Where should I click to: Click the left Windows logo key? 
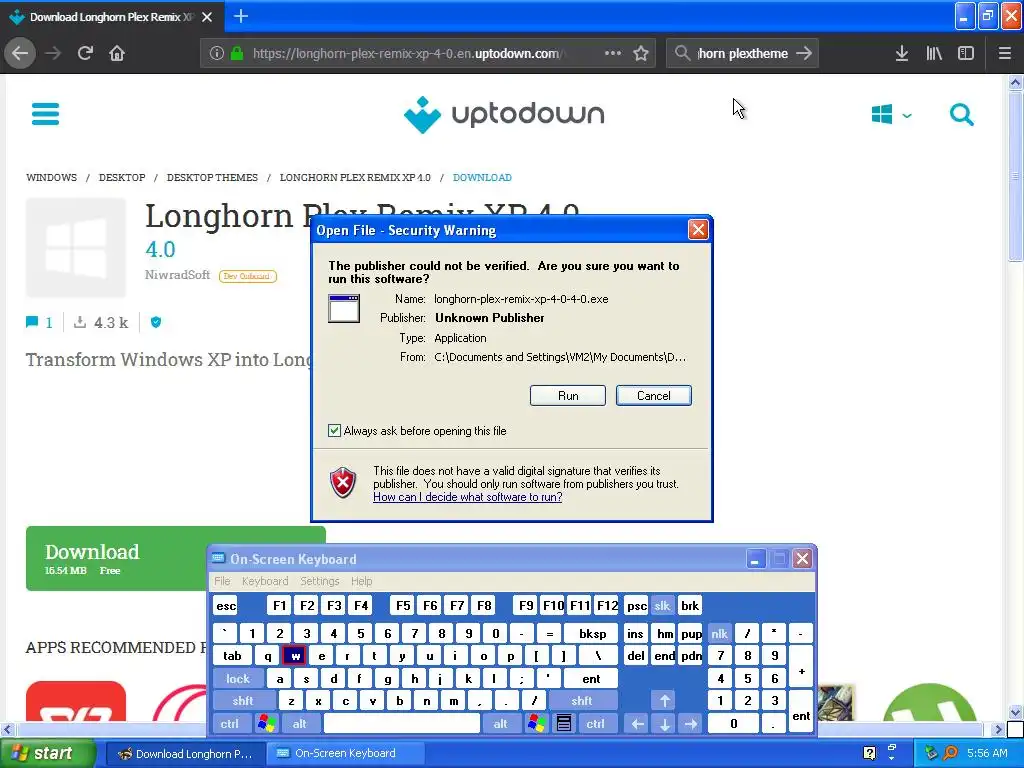[266, 724]
